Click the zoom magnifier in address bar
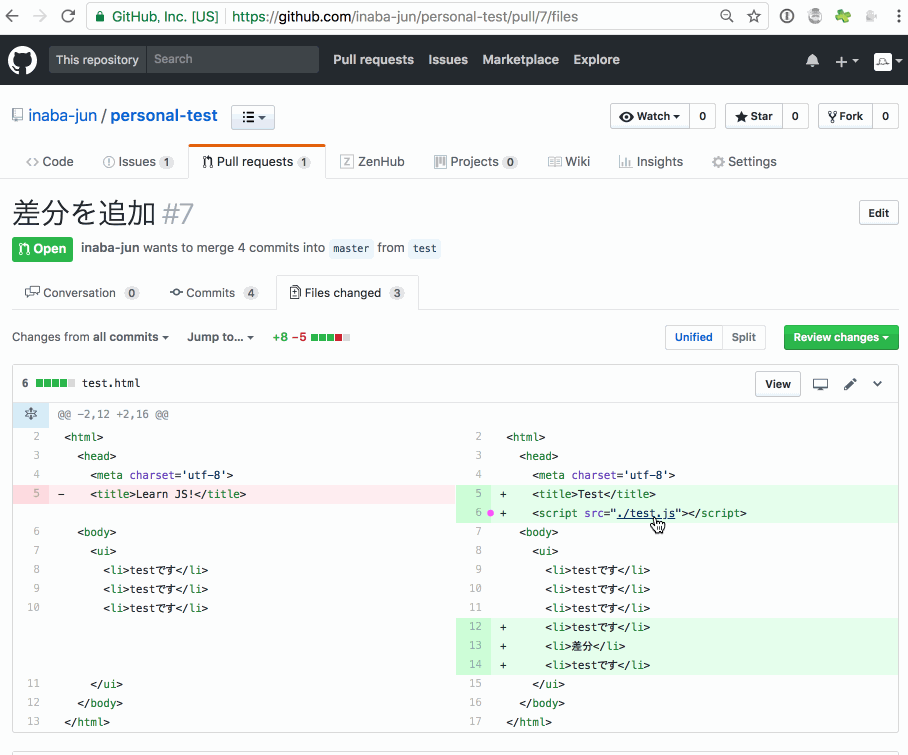This screenshot has width=908, height=755. pos(726,16)
